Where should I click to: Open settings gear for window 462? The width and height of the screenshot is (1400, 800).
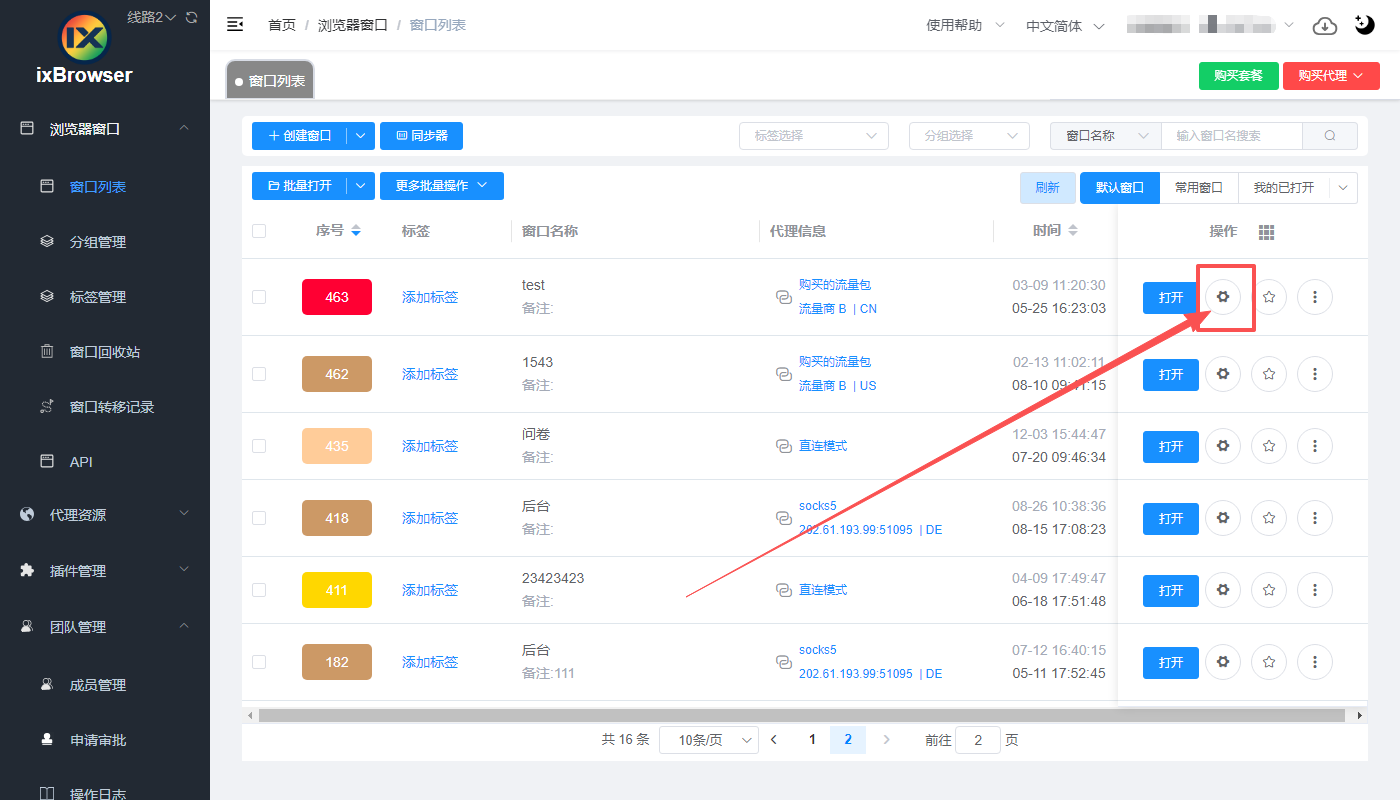point(1222,374)
